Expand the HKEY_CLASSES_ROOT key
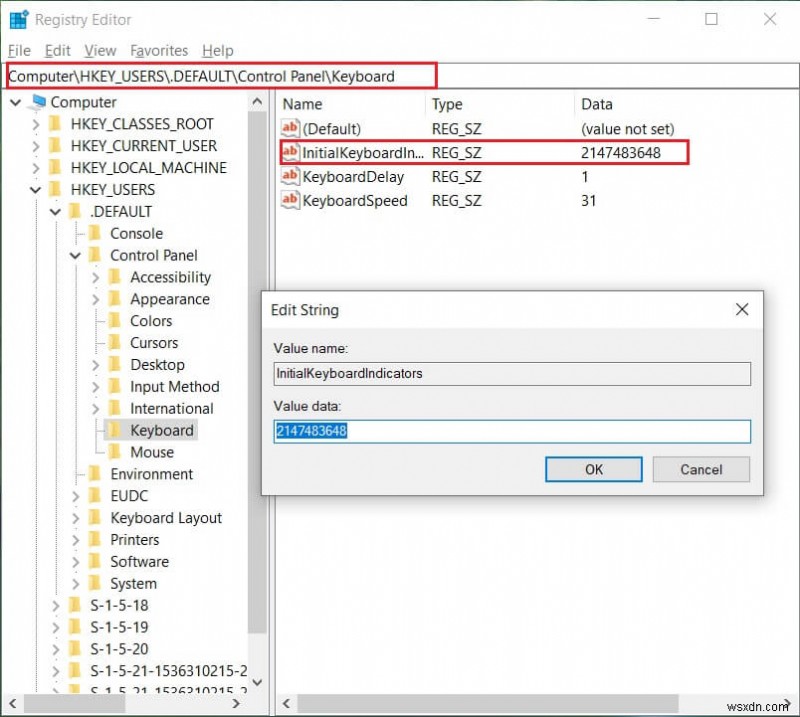Screen dimensions: 800x717 point(37,123)
